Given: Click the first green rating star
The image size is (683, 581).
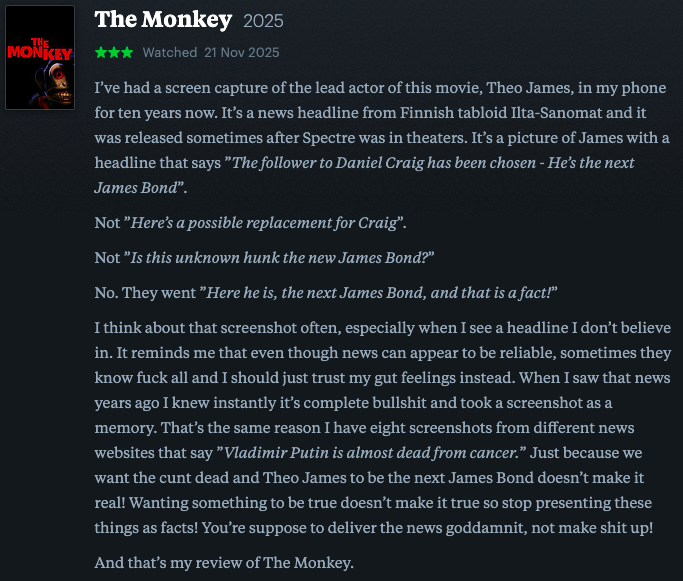Looking at the screenshot, I should (x=100, y=52).
